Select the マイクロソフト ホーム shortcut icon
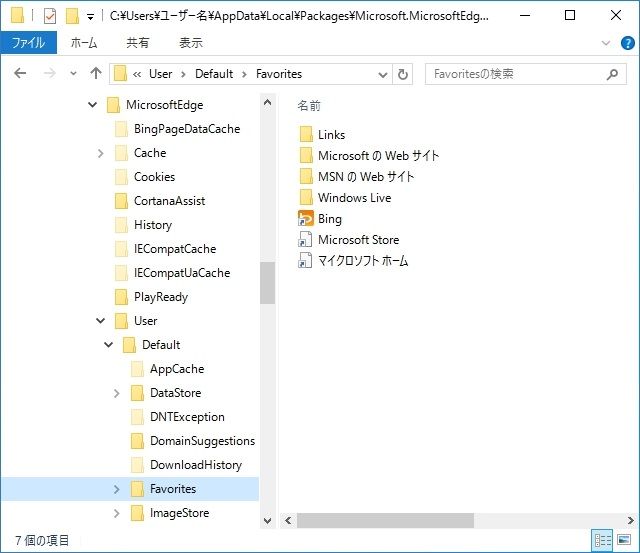This screenshot has width=640, height=553. coord(306,260)
